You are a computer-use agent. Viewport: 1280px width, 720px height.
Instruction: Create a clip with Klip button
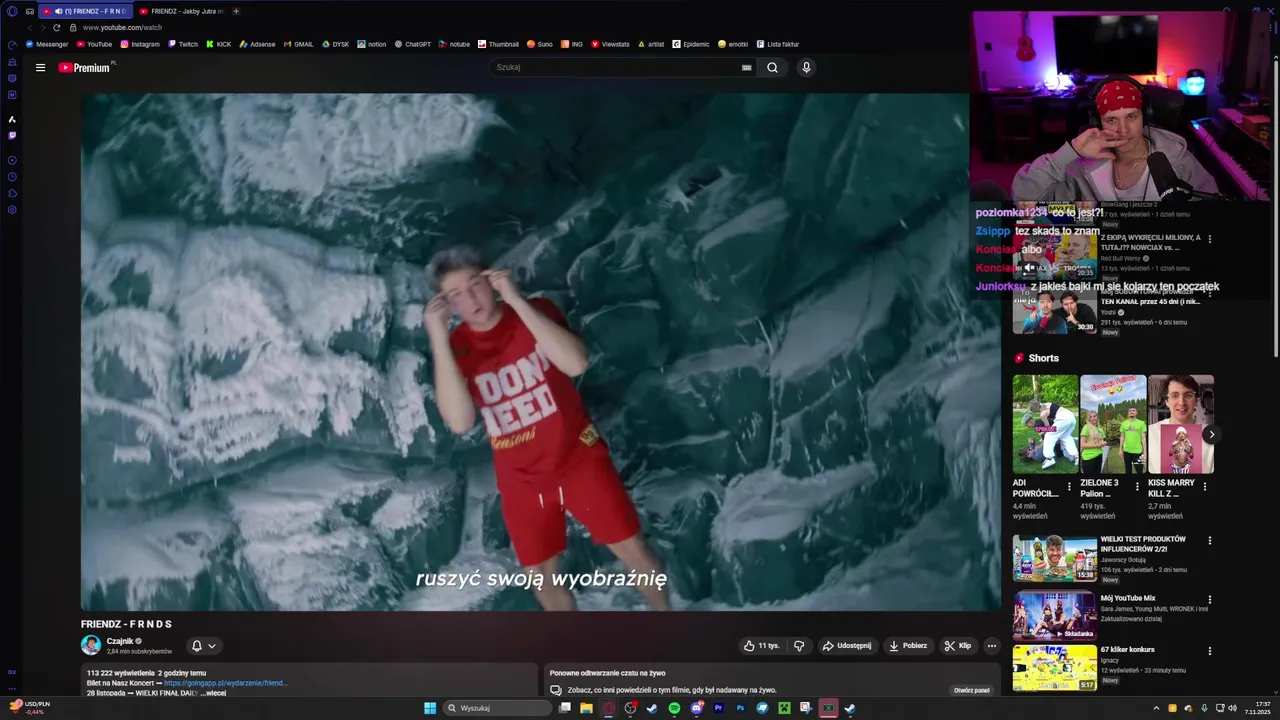tap(958, 646)
